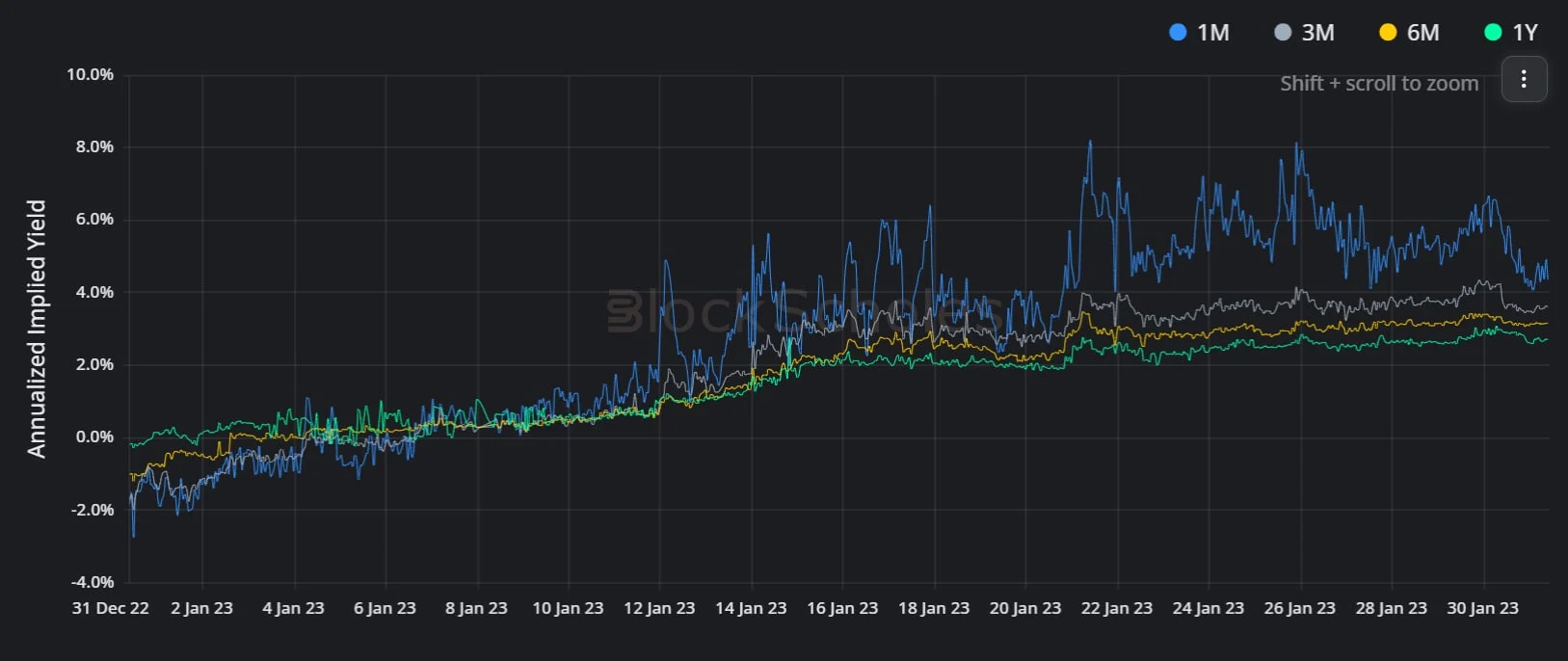Click the '28 Jan 23' x-axis date
The image size is (1568, 661).
coord(1392,609)
